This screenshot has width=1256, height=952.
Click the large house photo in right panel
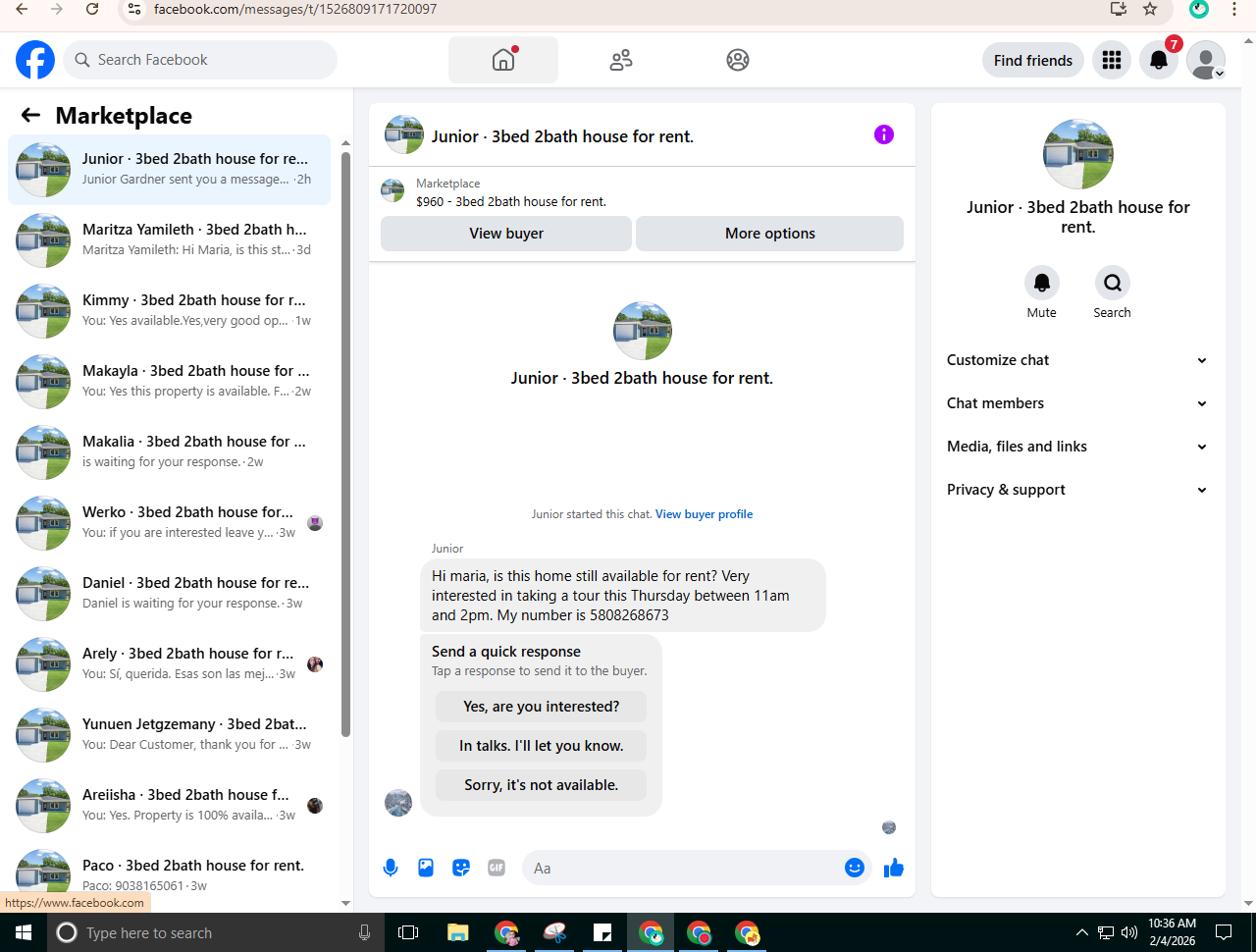point(1078,154)
